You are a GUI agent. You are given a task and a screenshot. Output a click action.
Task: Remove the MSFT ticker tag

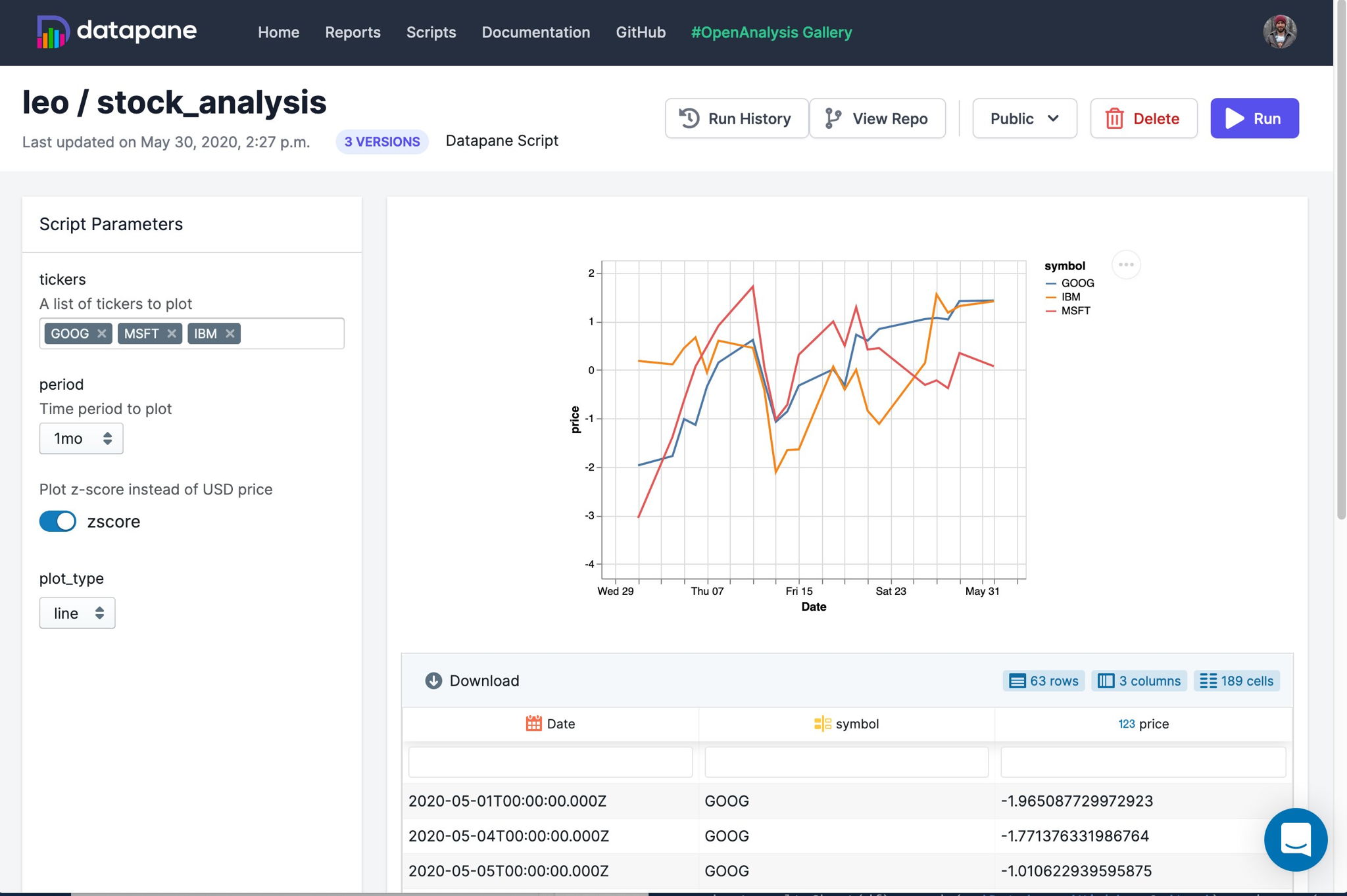pyautogui.click(x=172, y=333)
